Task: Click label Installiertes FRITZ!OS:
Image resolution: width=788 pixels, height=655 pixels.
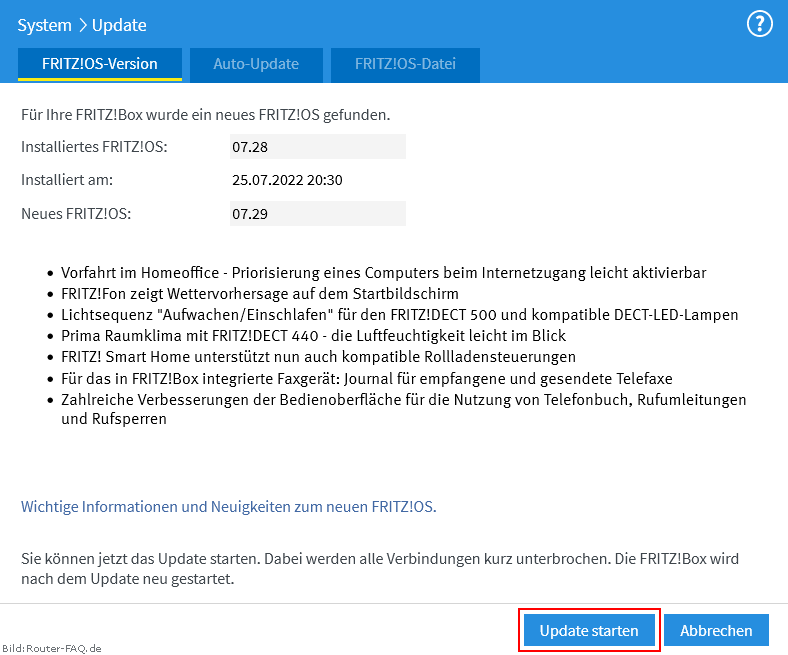Action: click(94, 147)
